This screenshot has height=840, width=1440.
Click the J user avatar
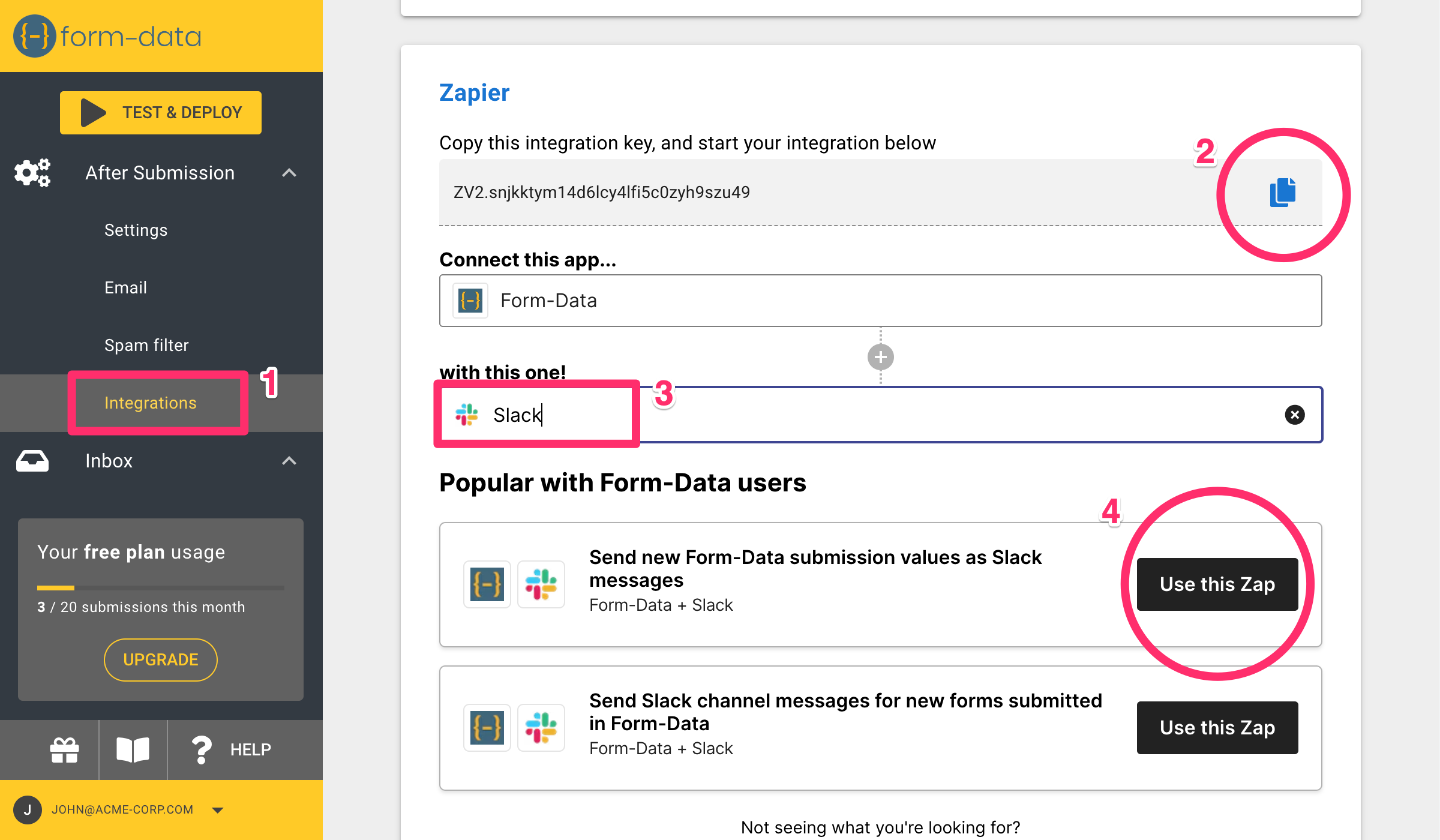28,810
